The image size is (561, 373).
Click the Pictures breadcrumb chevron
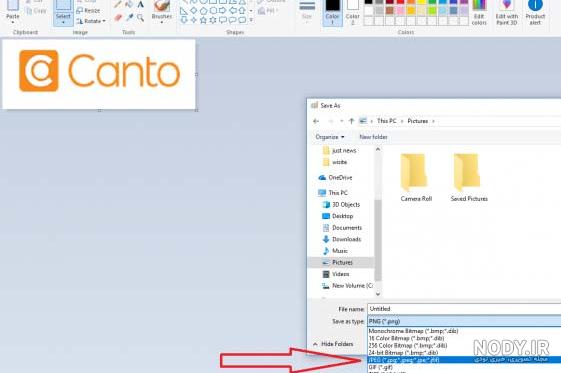click(x=433, y=121)
